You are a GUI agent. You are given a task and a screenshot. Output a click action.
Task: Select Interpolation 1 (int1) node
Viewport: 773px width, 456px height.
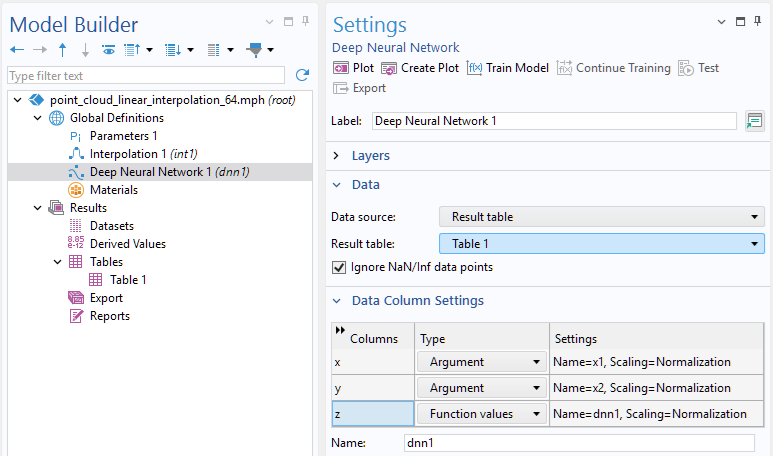click(143, 154)
